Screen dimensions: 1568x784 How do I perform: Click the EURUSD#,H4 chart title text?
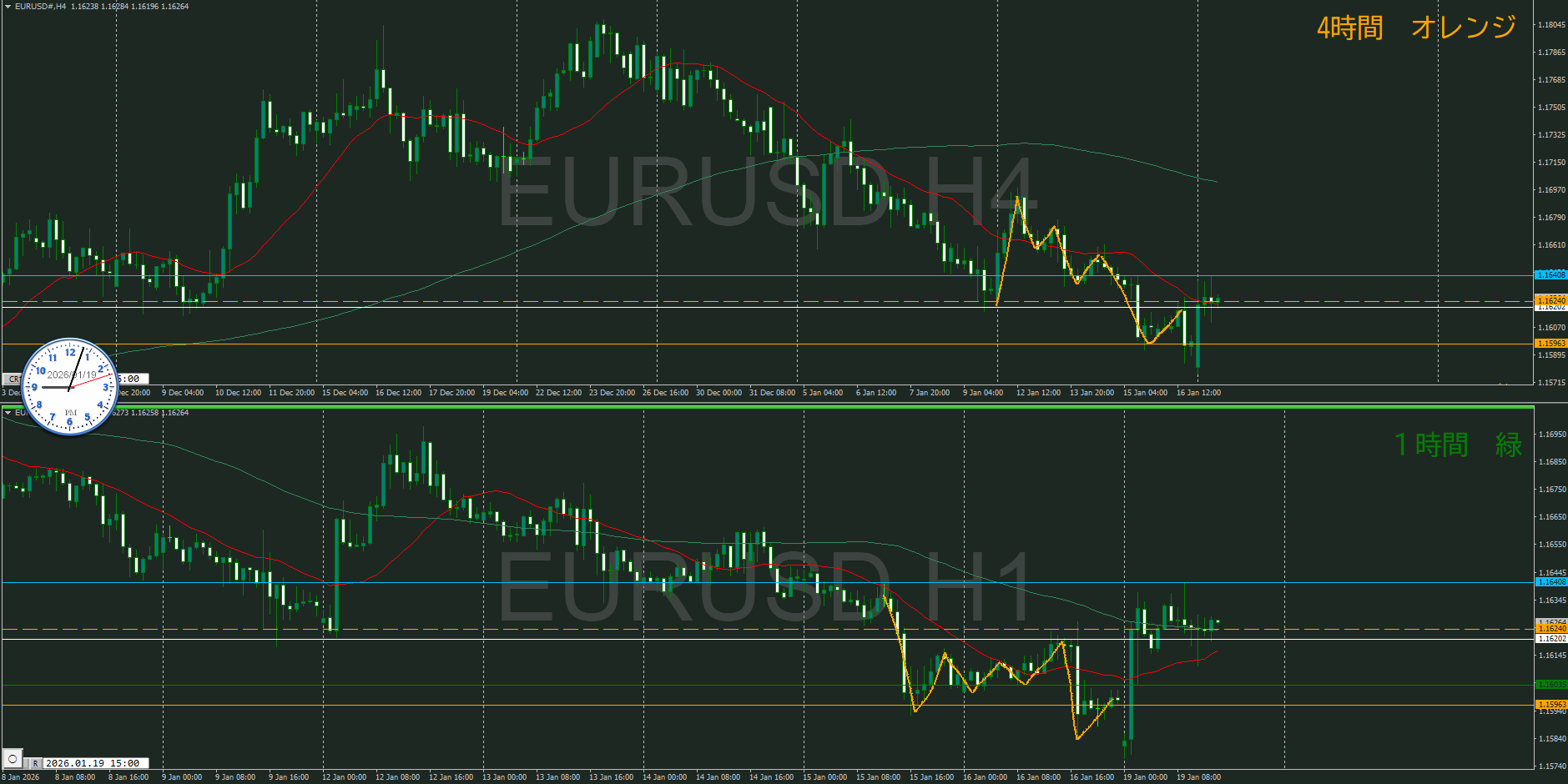pos(40,7)
